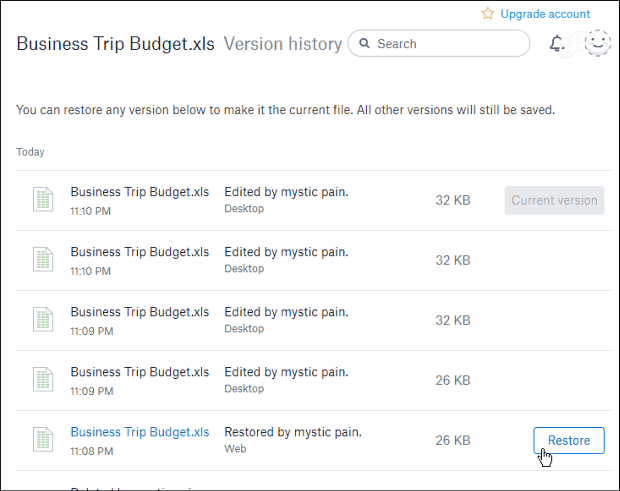Click the disabled Current version button
The width and height of the screenshot is (620, 491).
[554, 200]
